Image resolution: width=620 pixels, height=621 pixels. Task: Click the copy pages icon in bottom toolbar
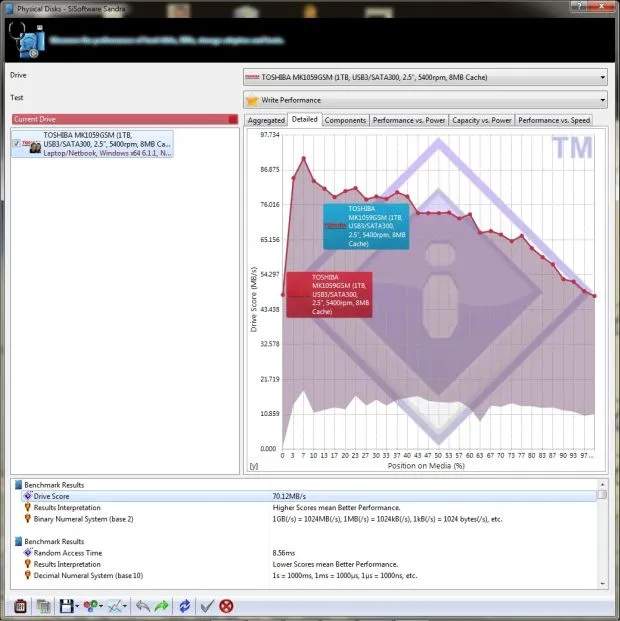pos(43,606)
